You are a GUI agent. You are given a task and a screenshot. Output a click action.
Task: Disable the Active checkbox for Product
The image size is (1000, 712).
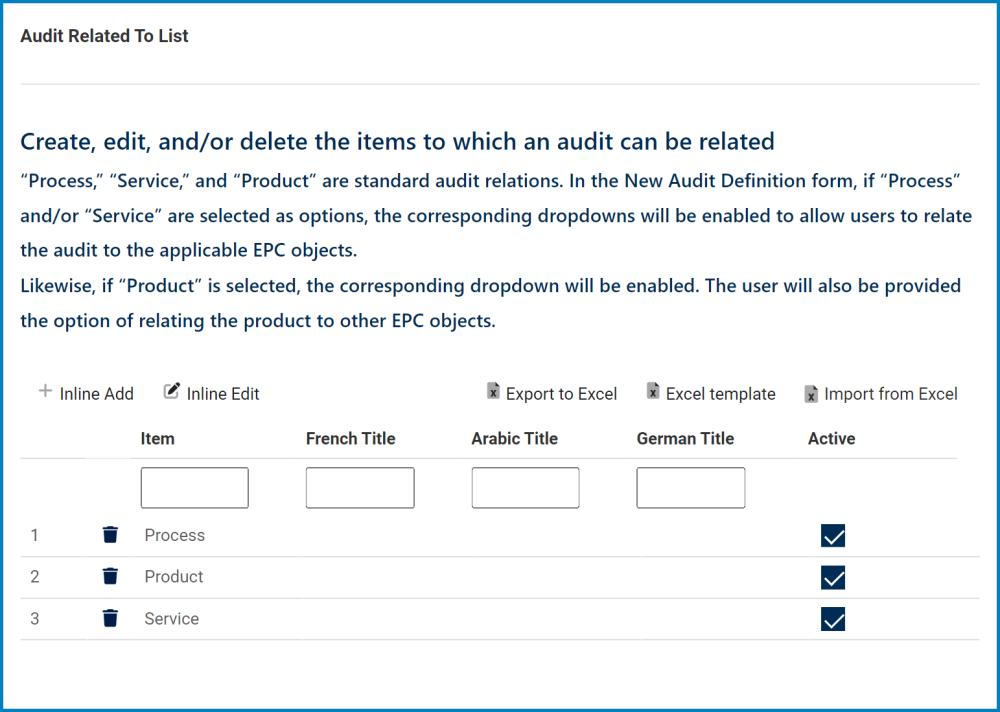[833, 577]
